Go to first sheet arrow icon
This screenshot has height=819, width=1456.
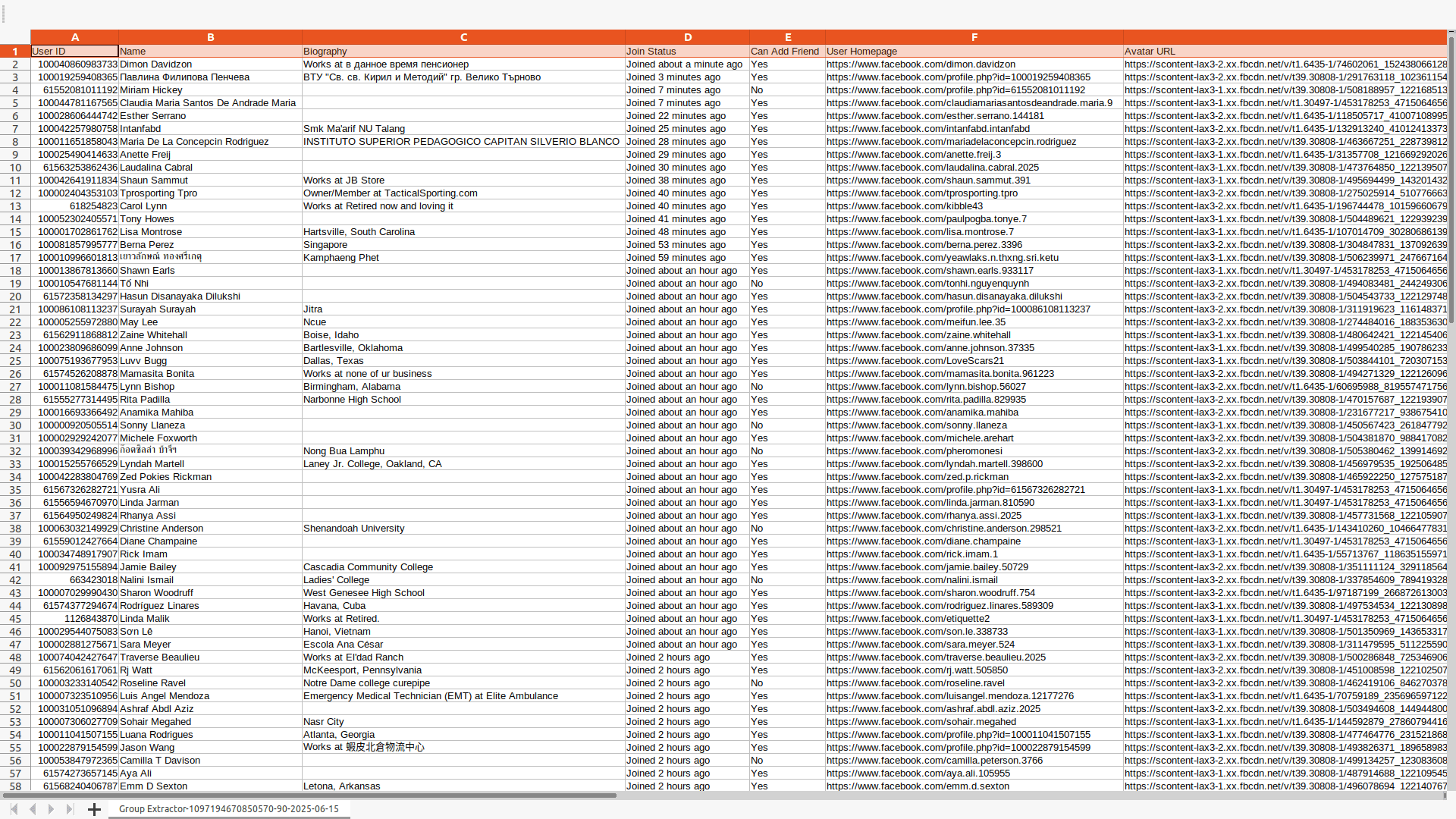coord(14,809)
